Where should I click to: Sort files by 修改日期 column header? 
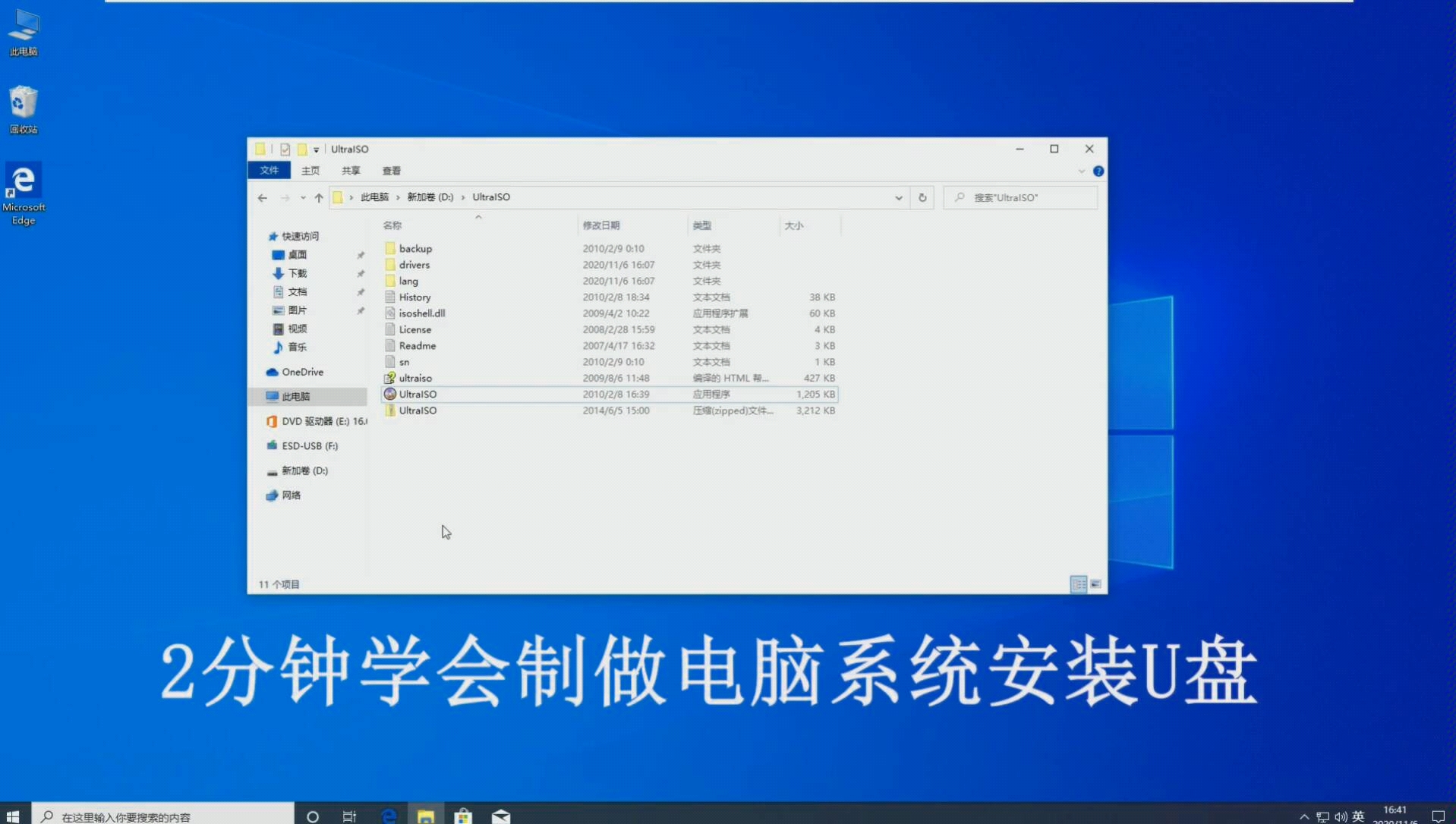601,225
